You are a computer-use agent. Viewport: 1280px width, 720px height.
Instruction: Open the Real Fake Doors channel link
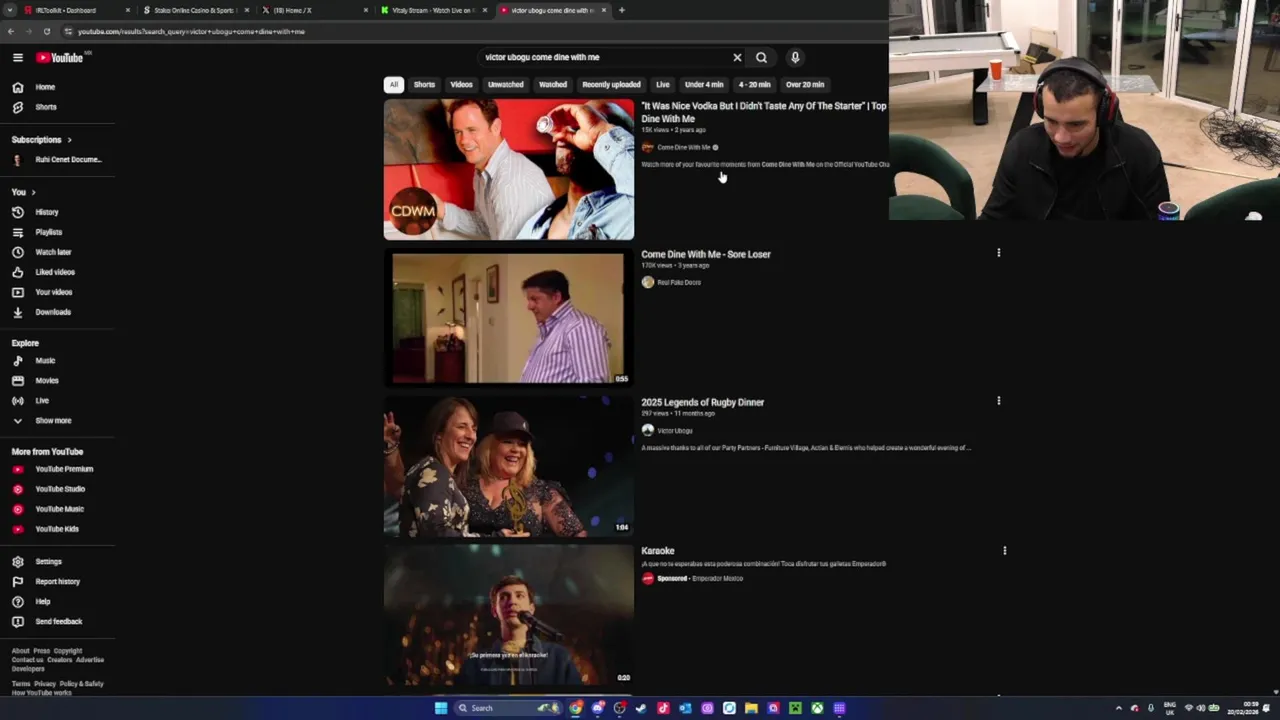(679, 283)
